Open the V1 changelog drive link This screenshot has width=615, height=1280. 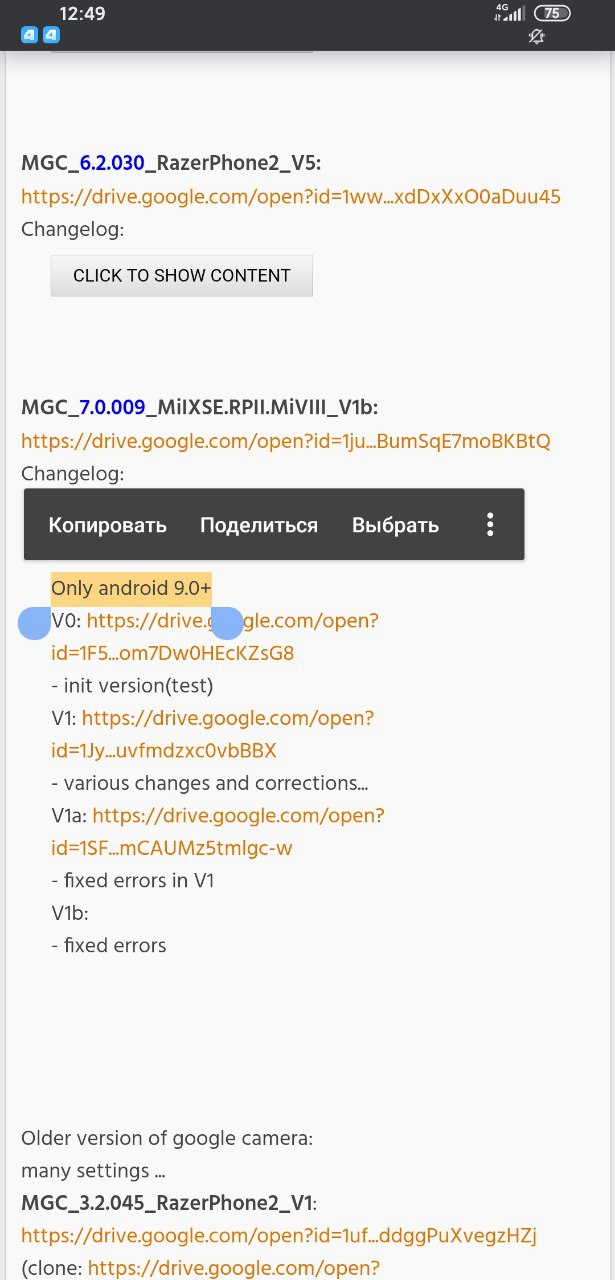(x=213, y=734)
